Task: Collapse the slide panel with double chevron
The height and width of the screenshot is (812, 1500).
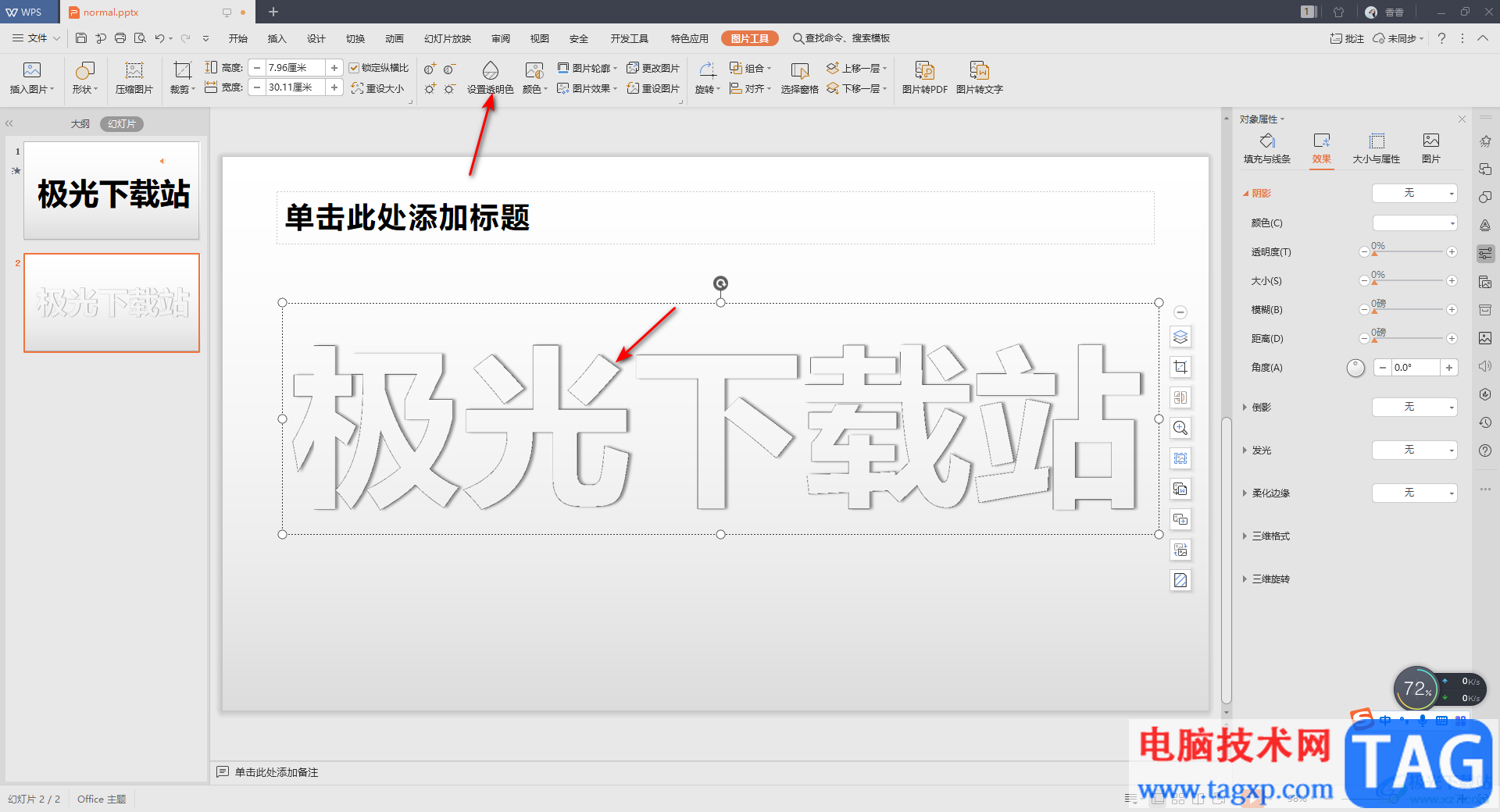Action: (x=9, y=123)
